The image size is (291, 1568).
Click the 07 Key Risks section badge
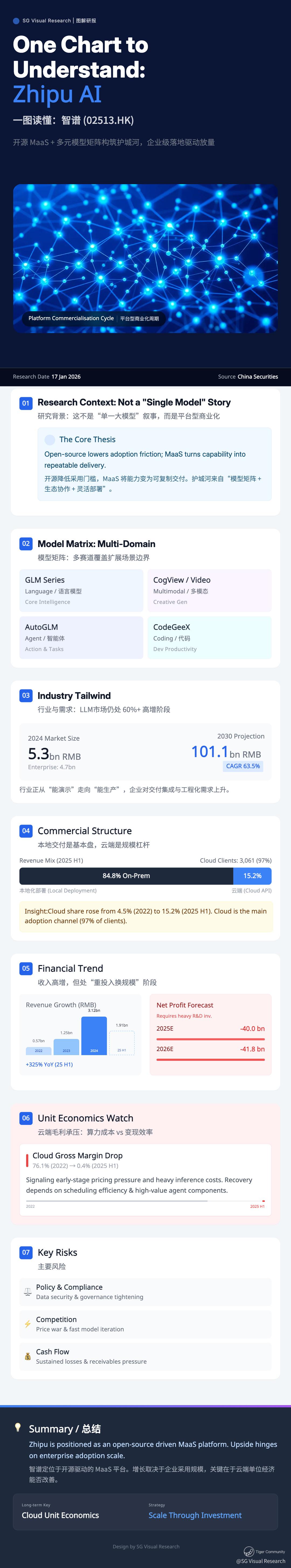[26, 1252]
